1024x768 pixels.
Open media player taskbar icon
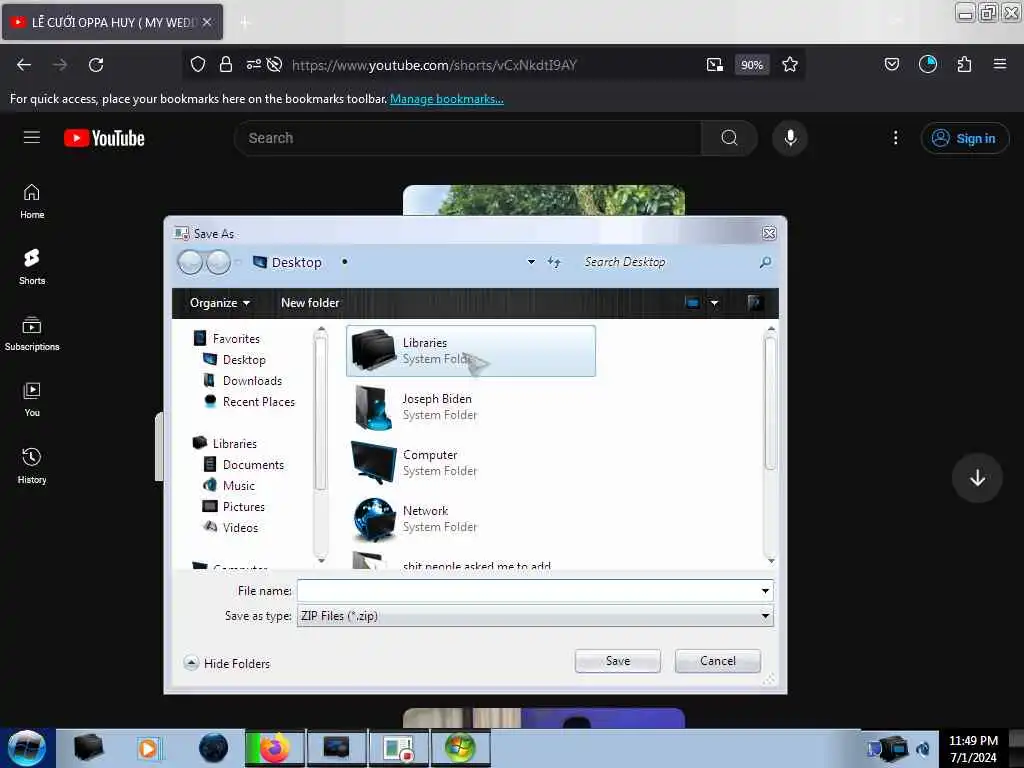(x=150, y=748)
